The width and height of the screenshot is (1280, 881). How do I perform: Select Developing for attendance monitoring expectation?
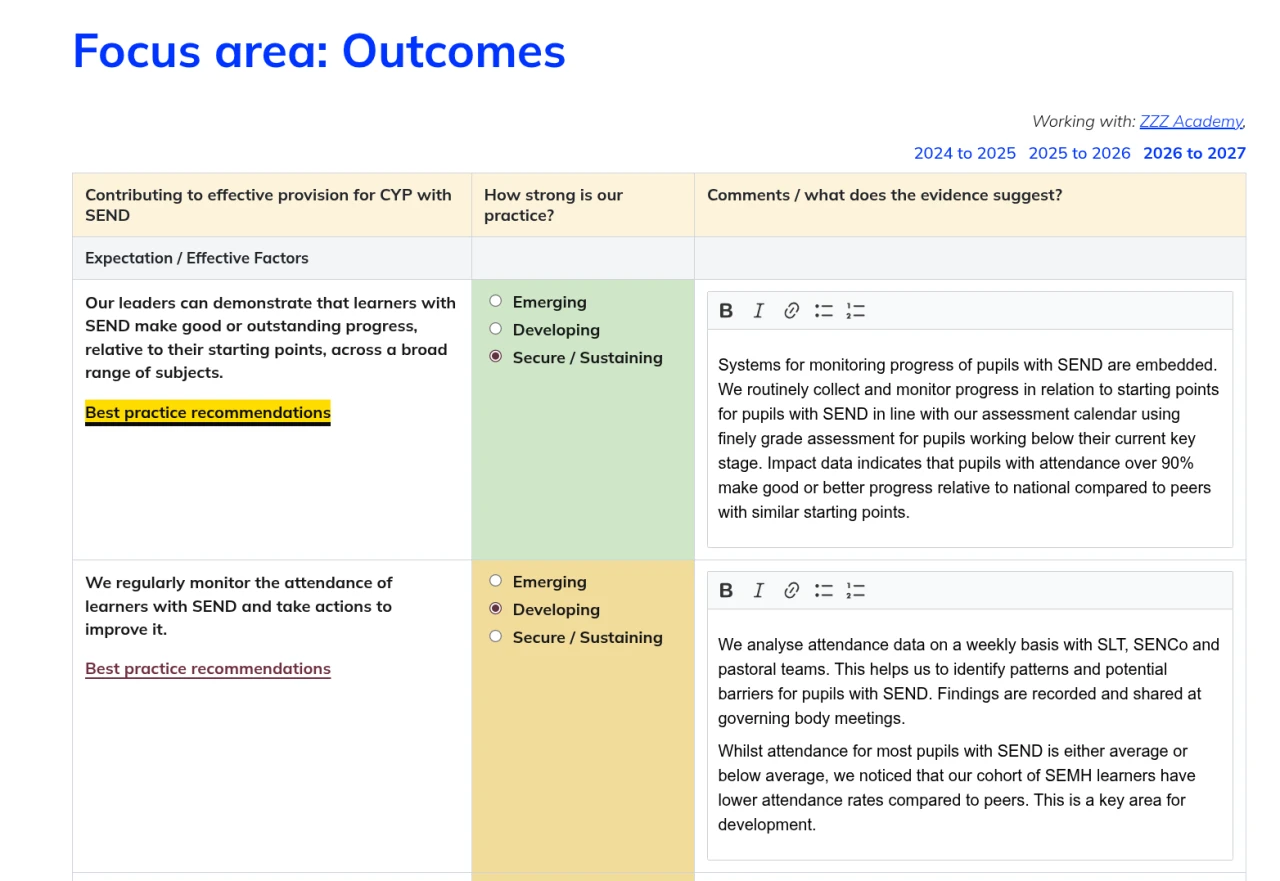point(496,609)
